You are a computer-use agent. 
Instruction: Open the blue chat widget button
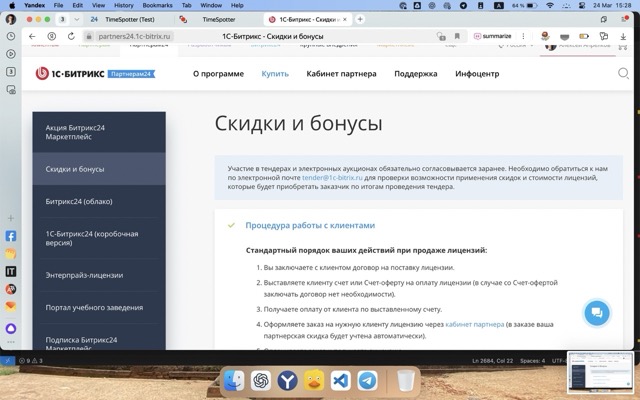pos(596,313)
